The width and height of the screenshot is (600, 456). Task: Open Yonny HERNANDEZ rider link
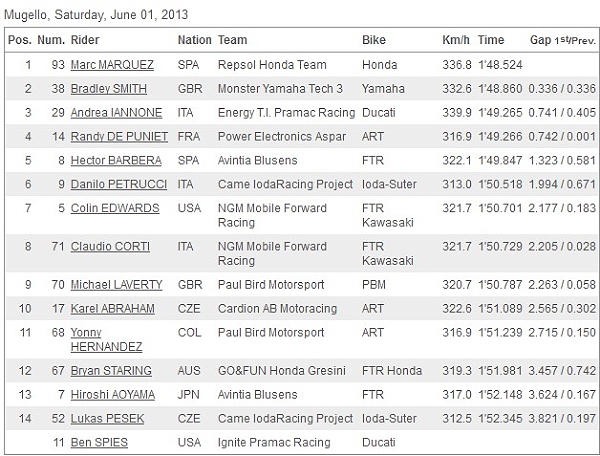[106, 340]
